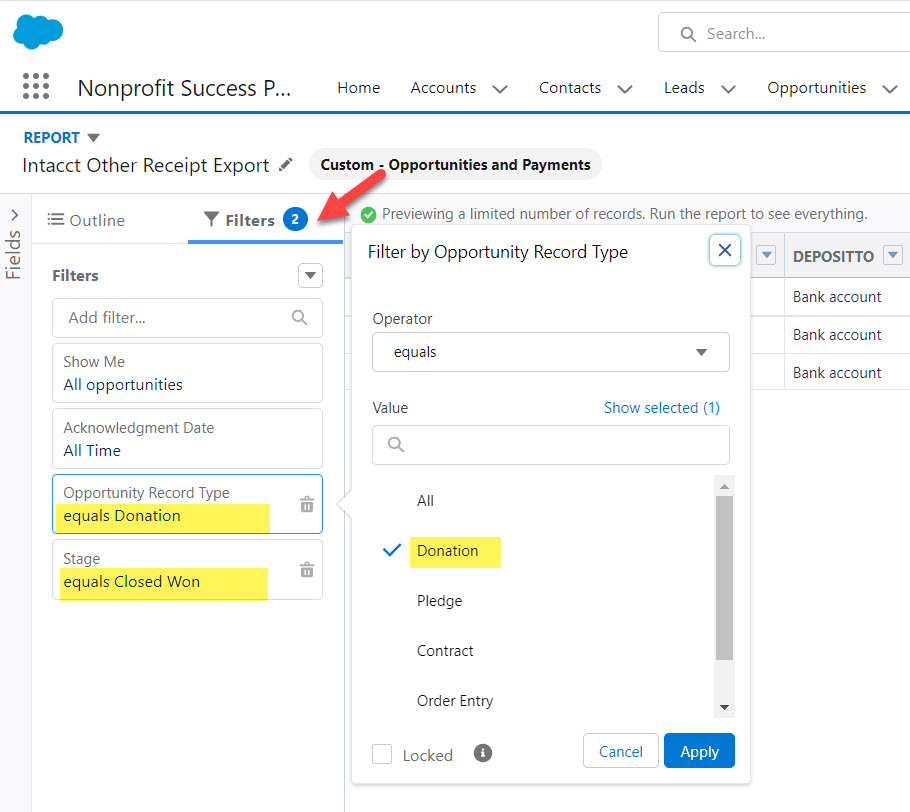910x812 pixels.
Task: Edit report name with pencil icon
Action: click(x=286, y=165)
